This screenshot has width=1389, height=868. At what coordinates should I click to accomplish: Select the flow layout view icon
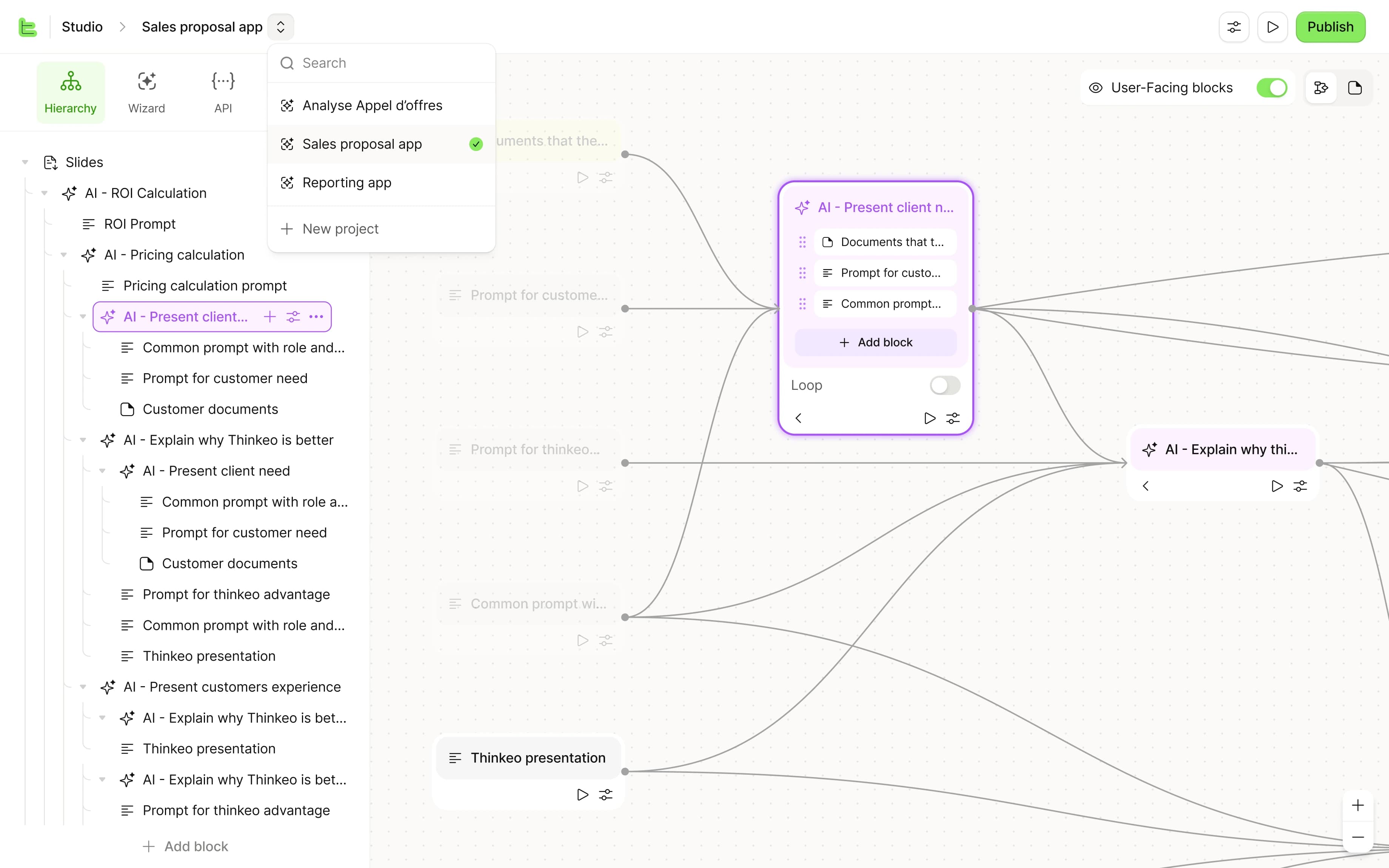(1321, 88)
